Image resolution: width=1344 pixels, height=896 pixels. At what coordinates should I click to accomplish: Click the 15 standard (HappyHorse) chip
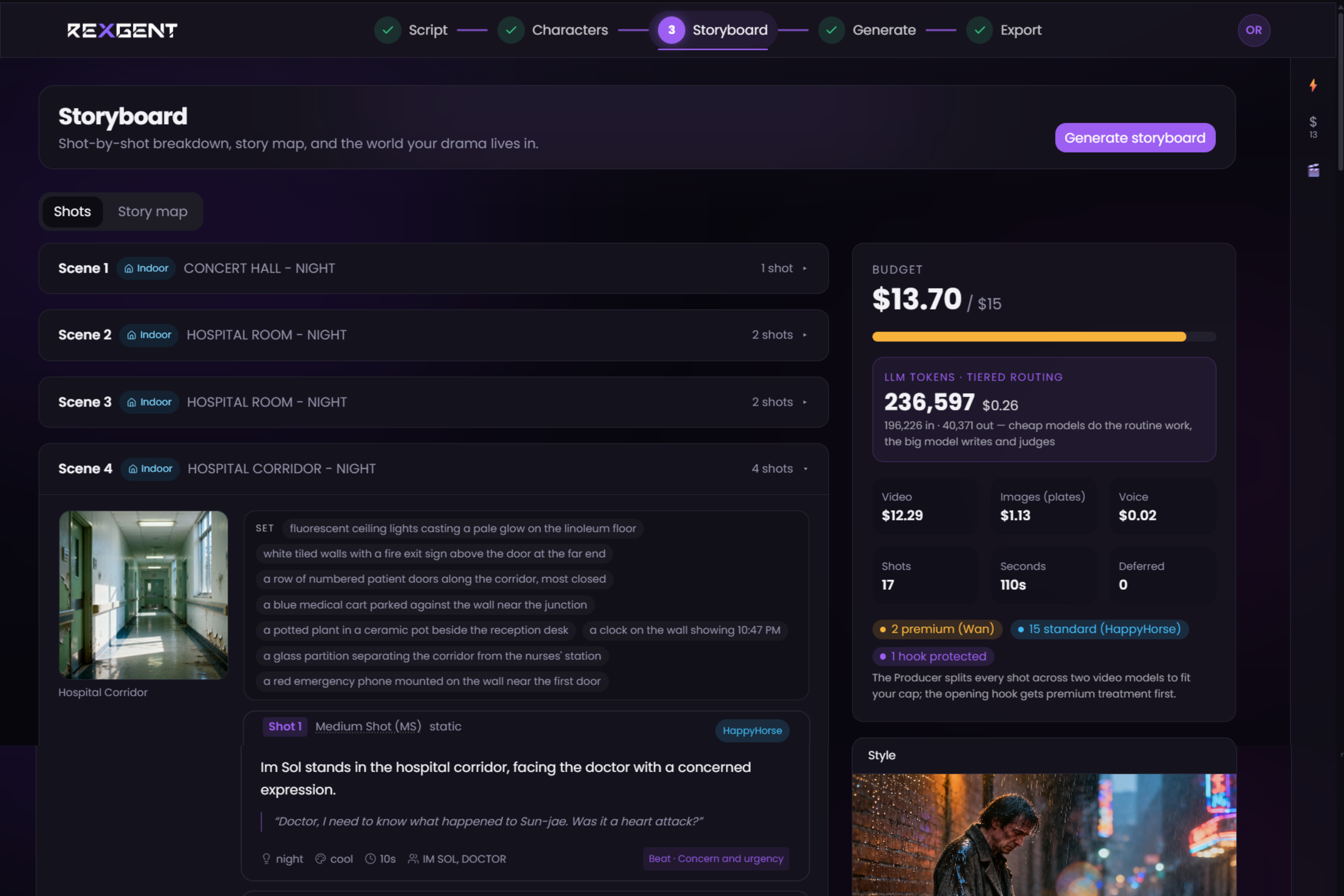pos(1099,629)
